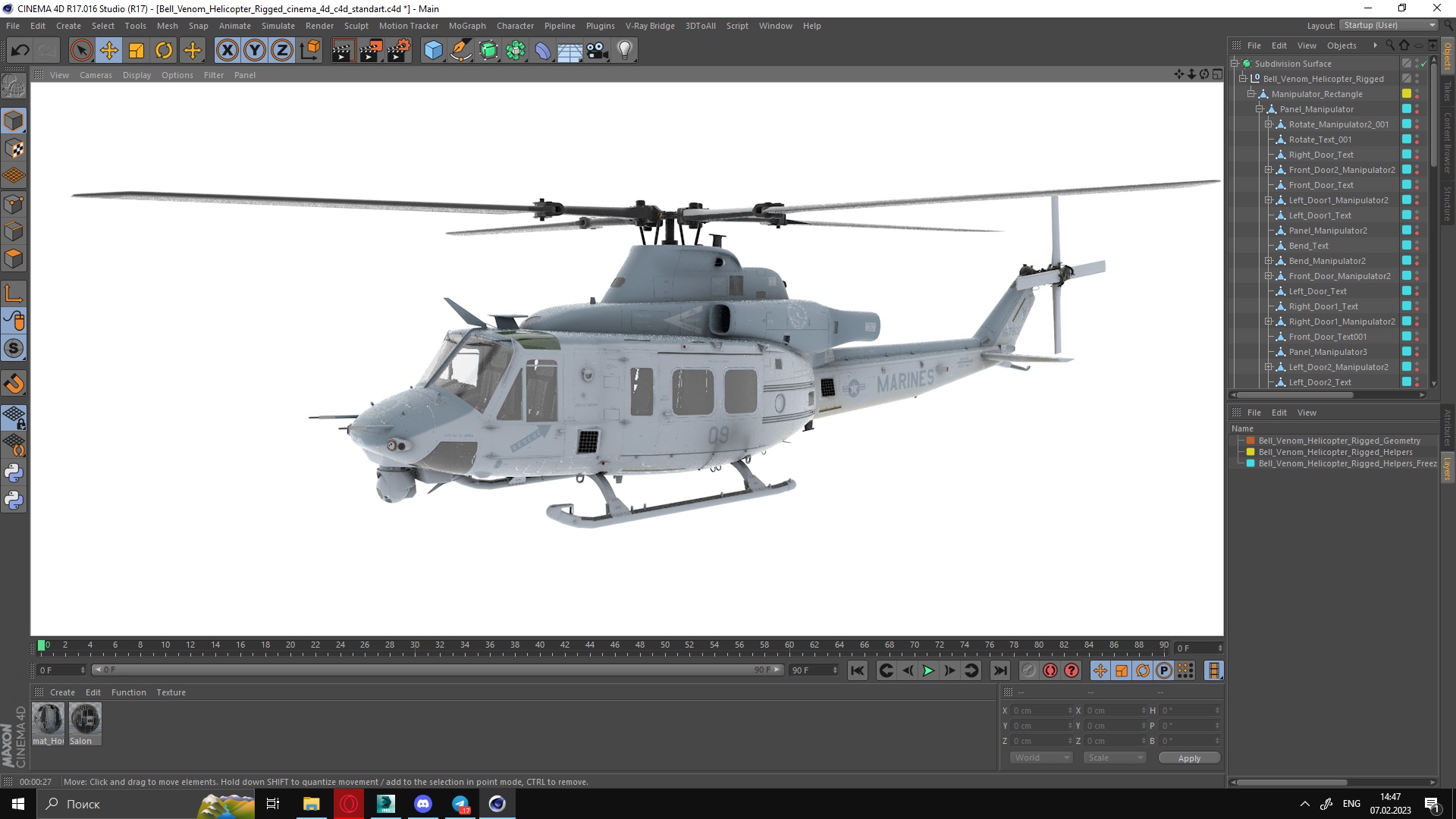Screen dimensions: 1456x819
Task: Open the Character menu
Action: [515, 26]
